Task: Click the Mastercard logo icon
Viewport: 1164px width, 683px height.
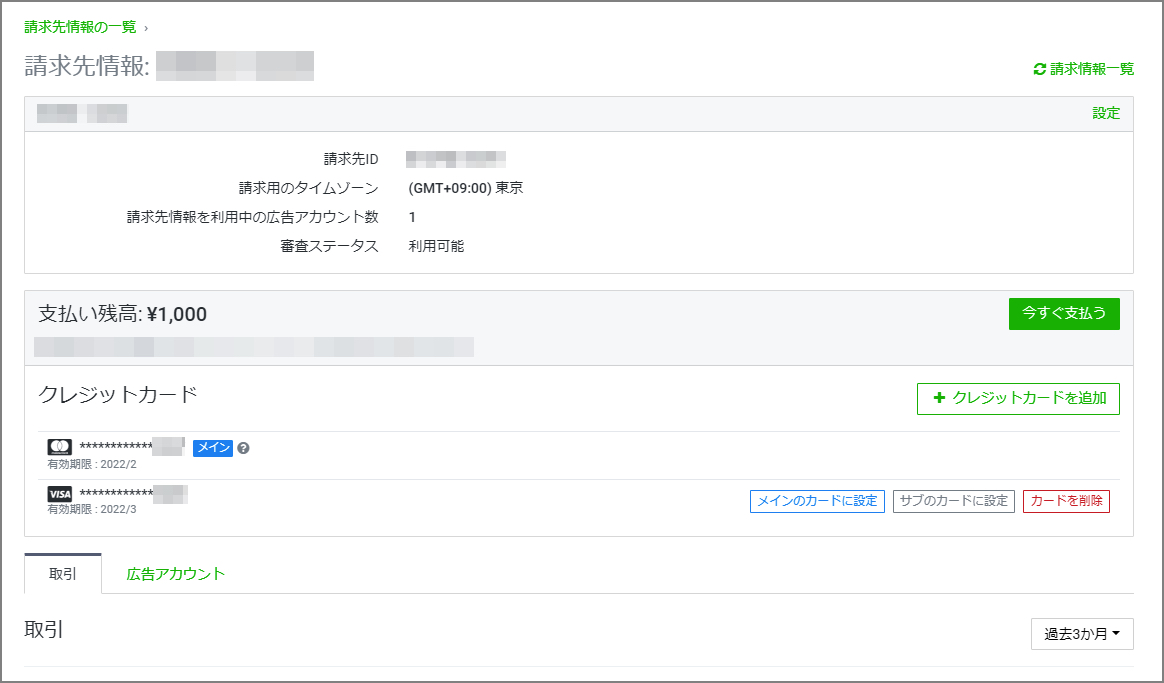Action: 60,447
